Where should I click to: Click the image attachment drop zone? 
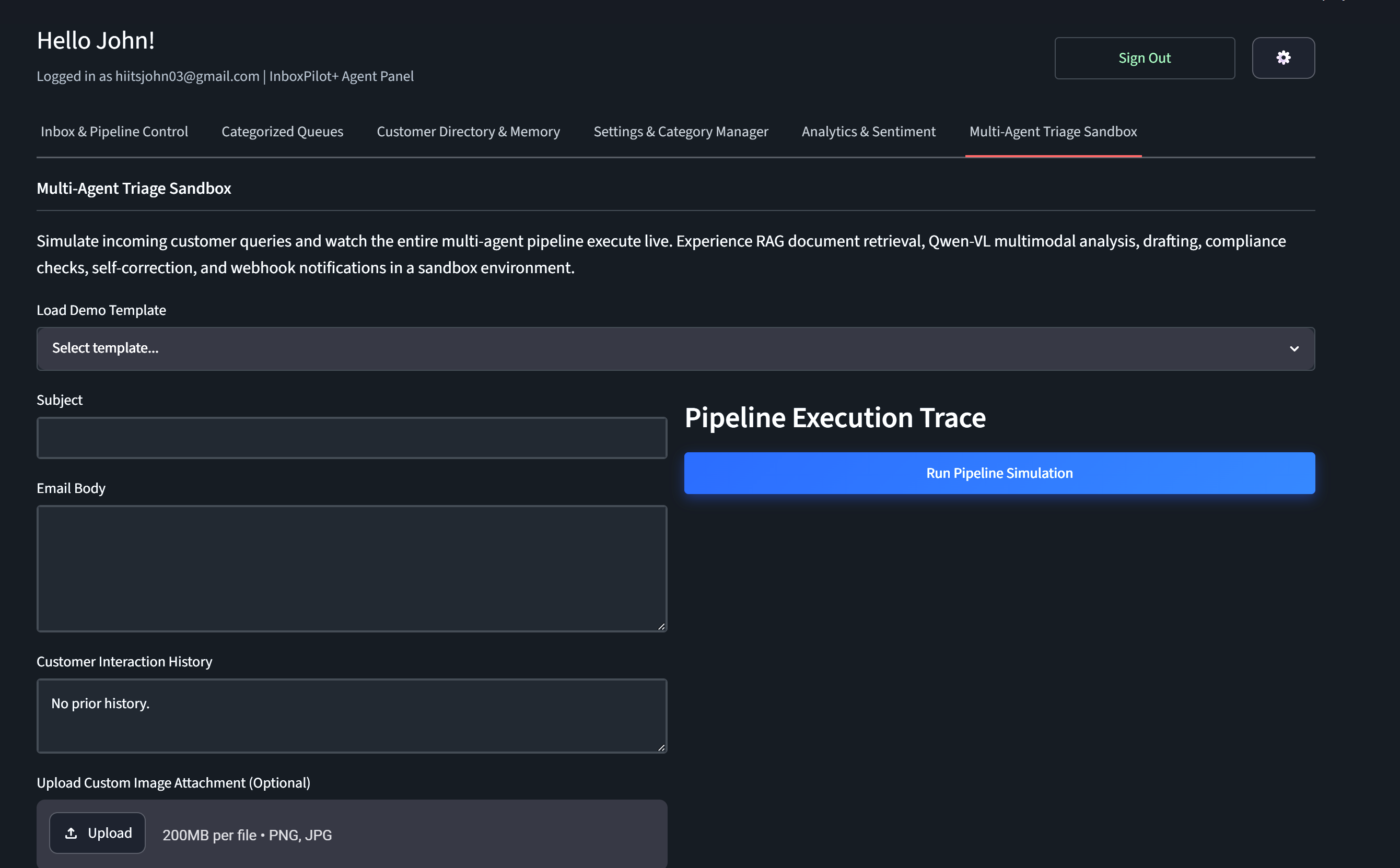(x=352, y=834)
